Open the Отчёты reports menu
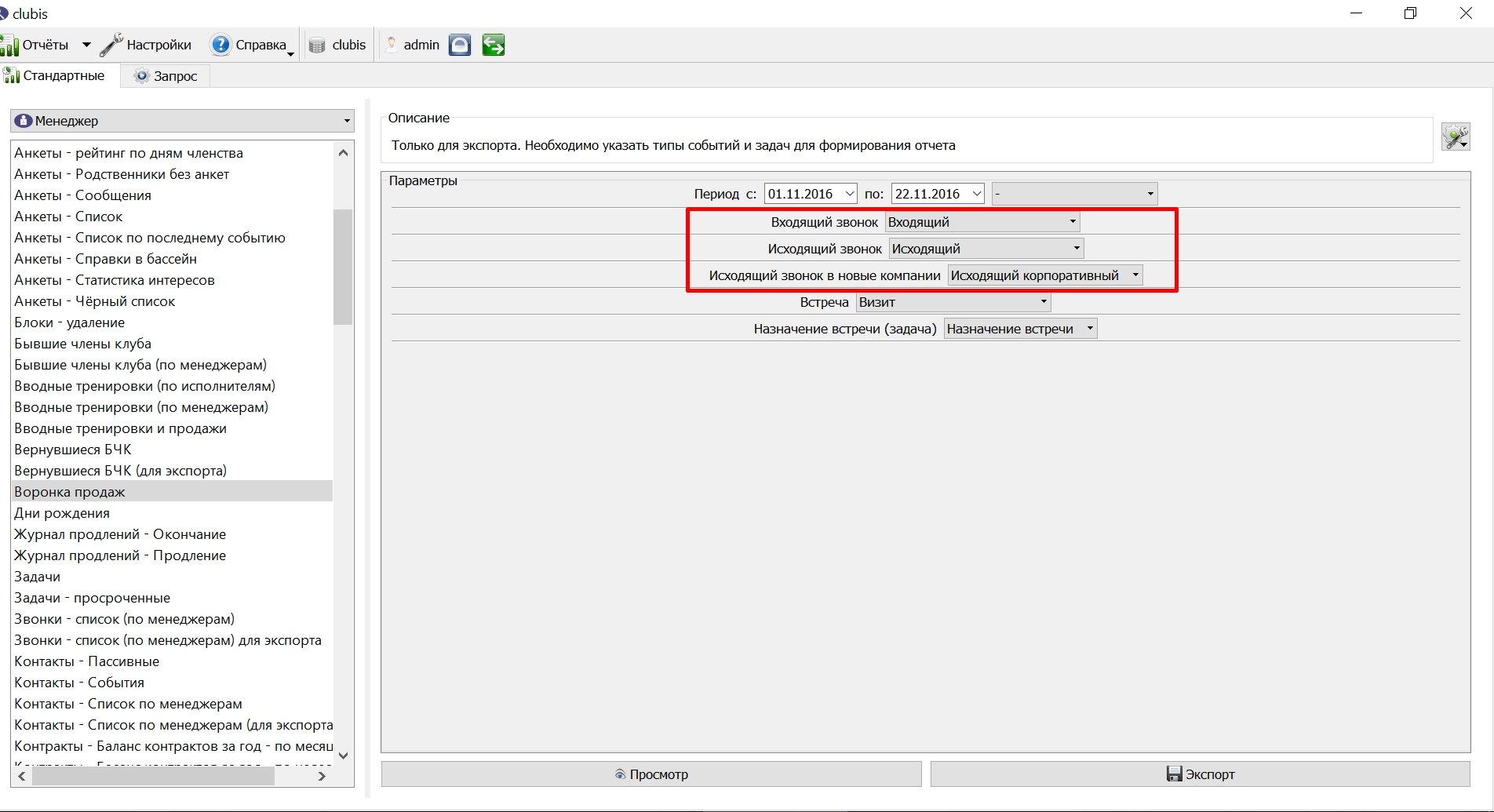The image size is (1494, 812). click(35, 45)
